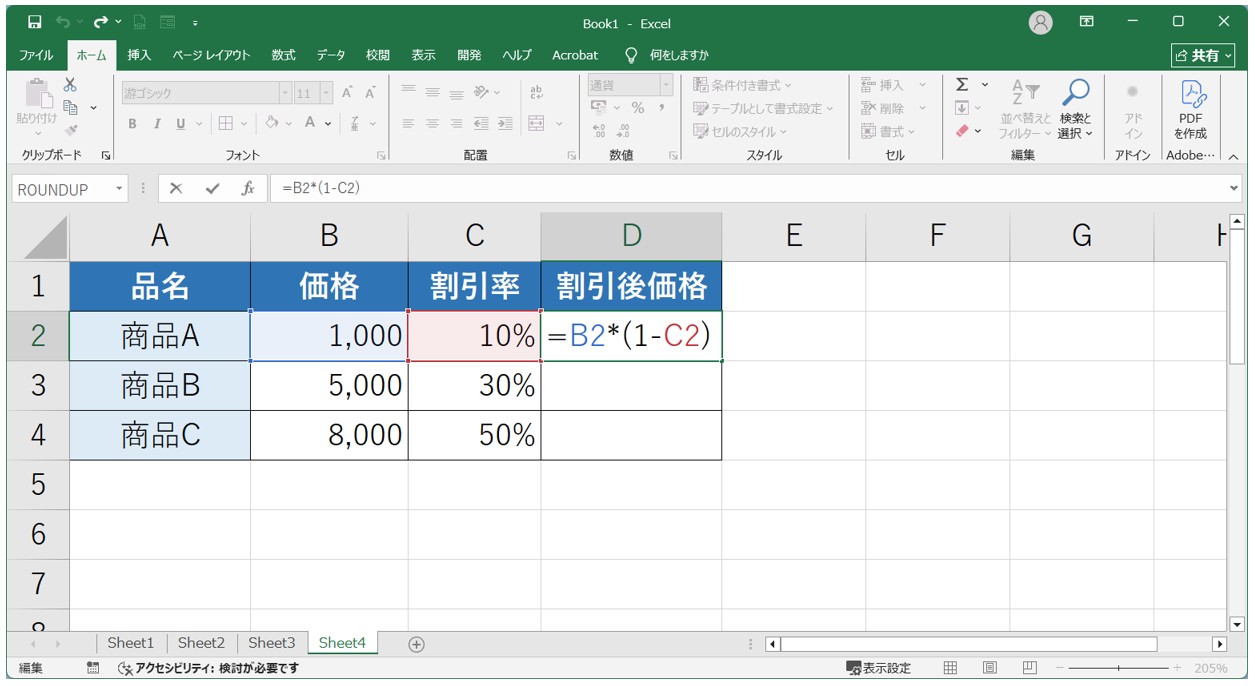The width and height of the screenshot is (1255, 686).
Task: Click the AutoSum sigma icon
Action: (962, 86)
